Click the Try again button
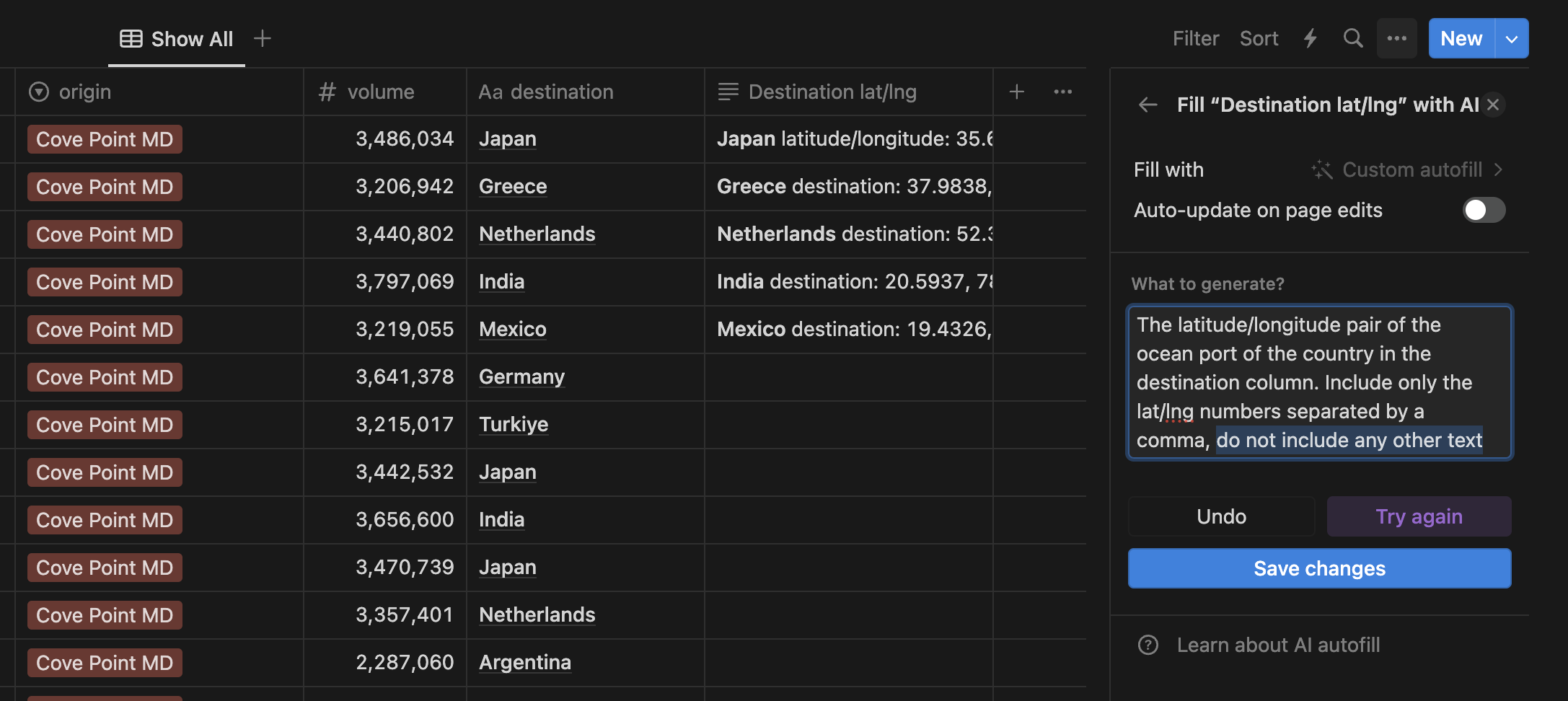Image resolution: width=1568 pixels, height=701 pixels. coord(1419,516)
